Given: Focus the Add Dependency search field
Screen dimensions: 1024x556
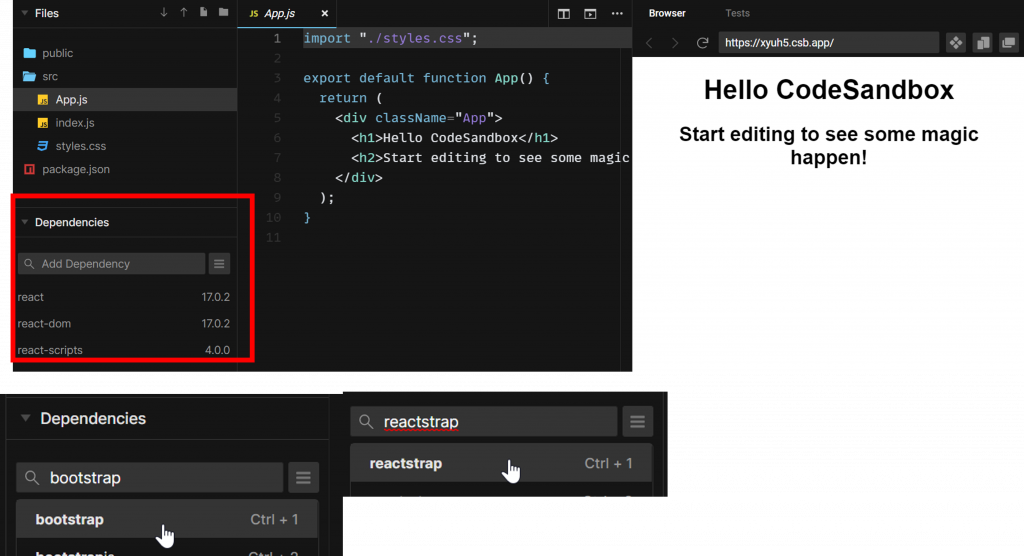Looking at the screenshot, I should pyautogui.click(x=112, y=264).
